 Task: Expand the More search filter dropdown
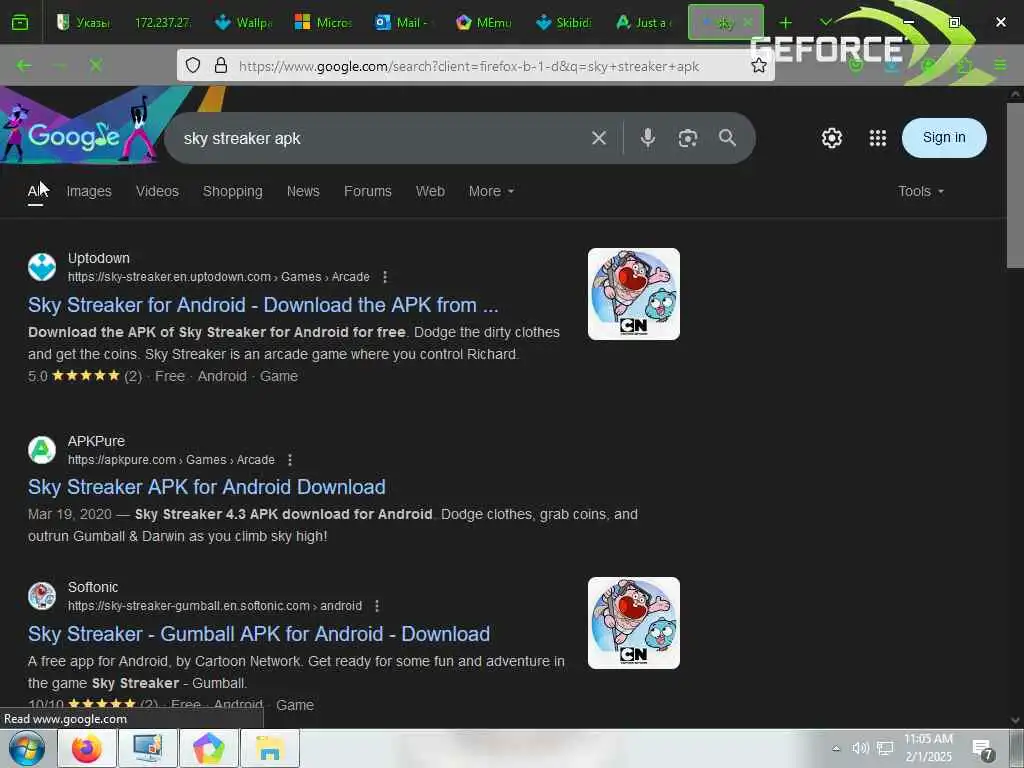(491, 191)
